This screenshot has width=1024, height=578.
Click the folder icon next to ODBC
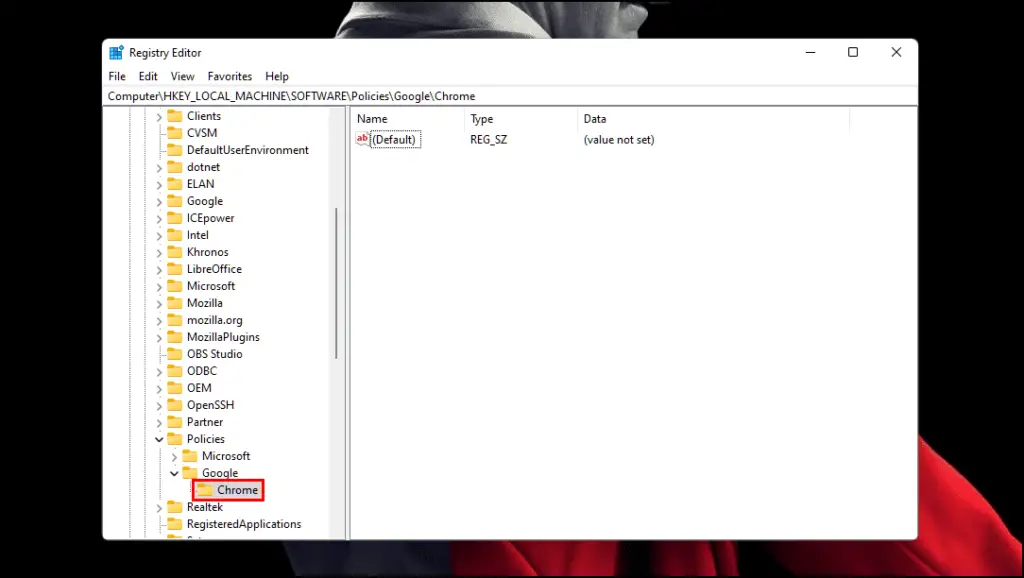(174, 371)
